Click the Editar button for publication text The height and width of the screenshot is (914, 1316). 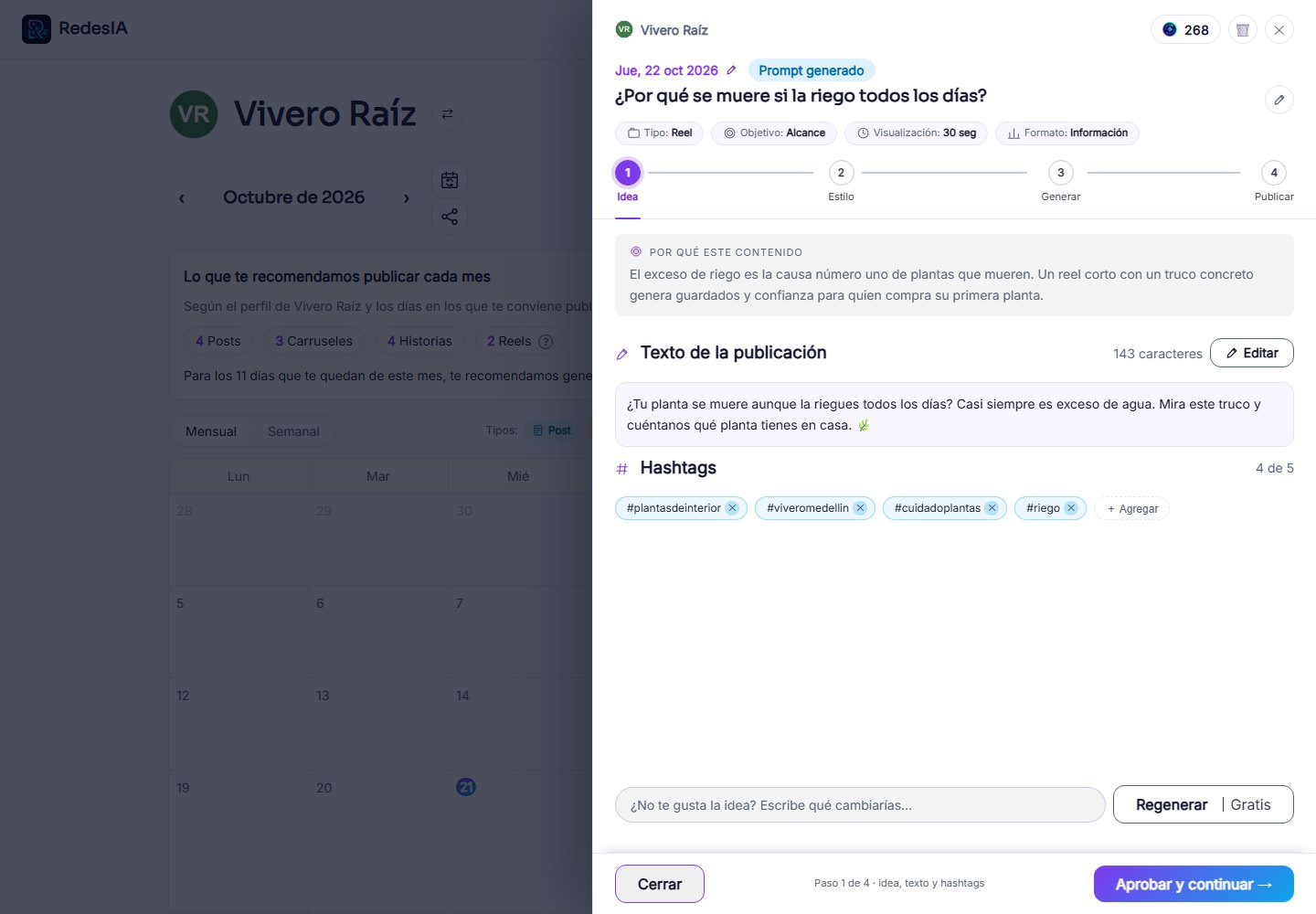(x=1252, y=353)
